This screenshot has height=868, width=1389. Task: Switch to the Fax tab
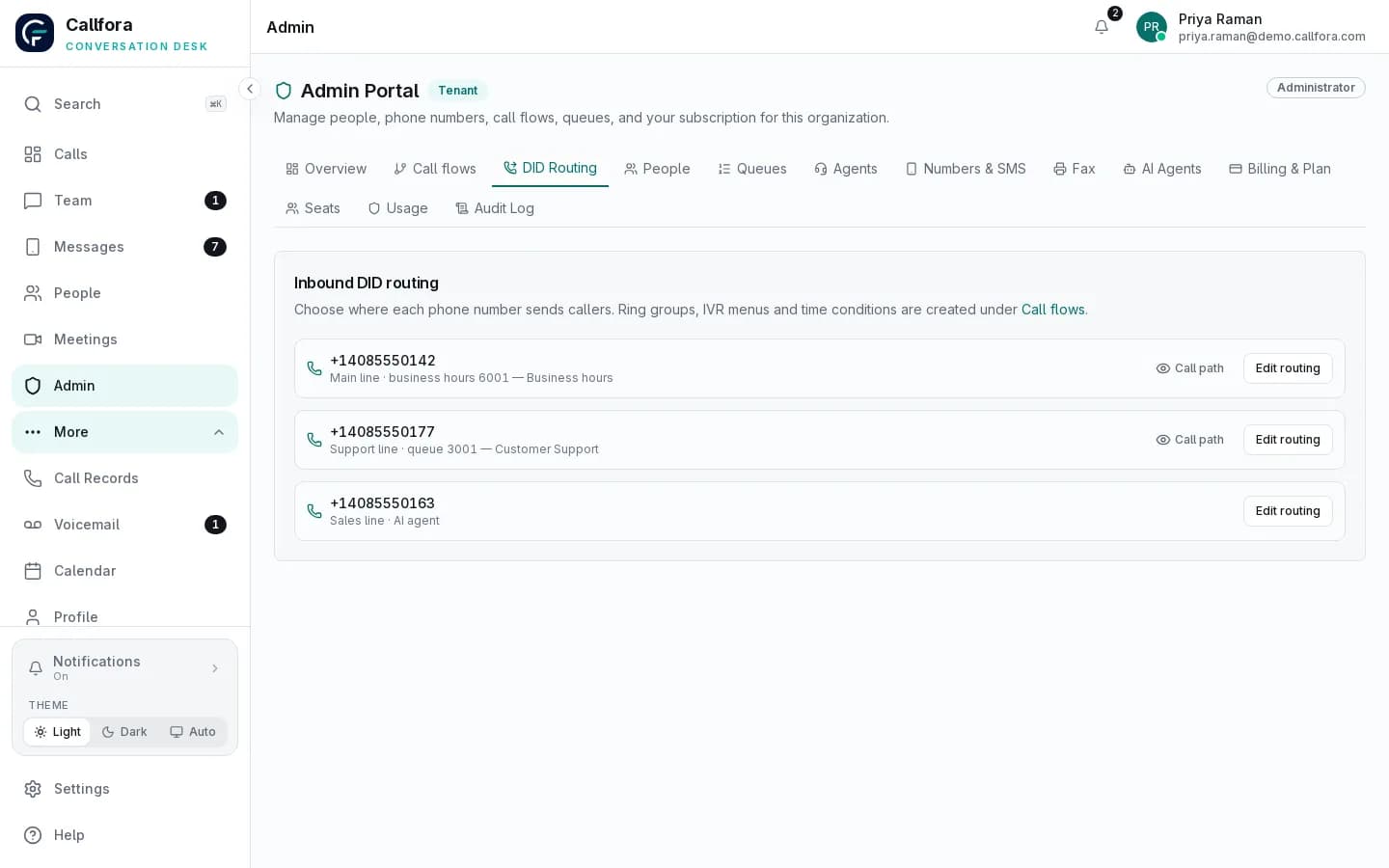1075,169
